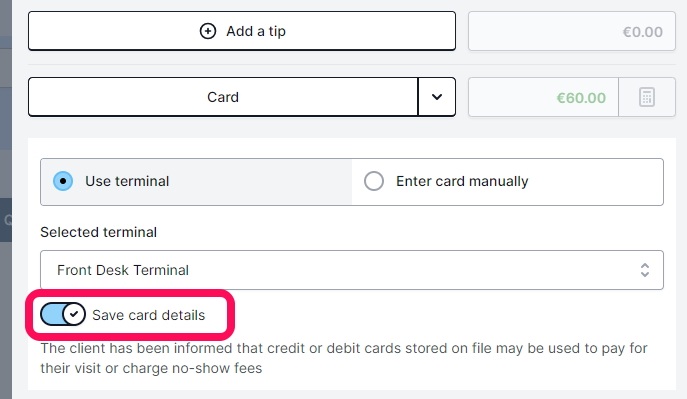Click the dimmed background strip at left

pyautogui.click(x=6, y=199)
